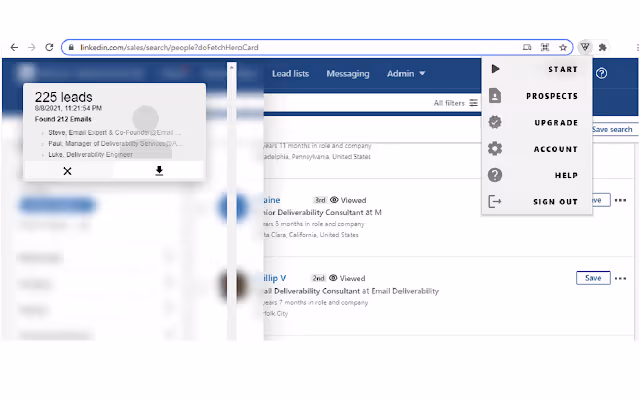Open three-dot menu for the 3rd-degree lead

(x=620, y=200)
